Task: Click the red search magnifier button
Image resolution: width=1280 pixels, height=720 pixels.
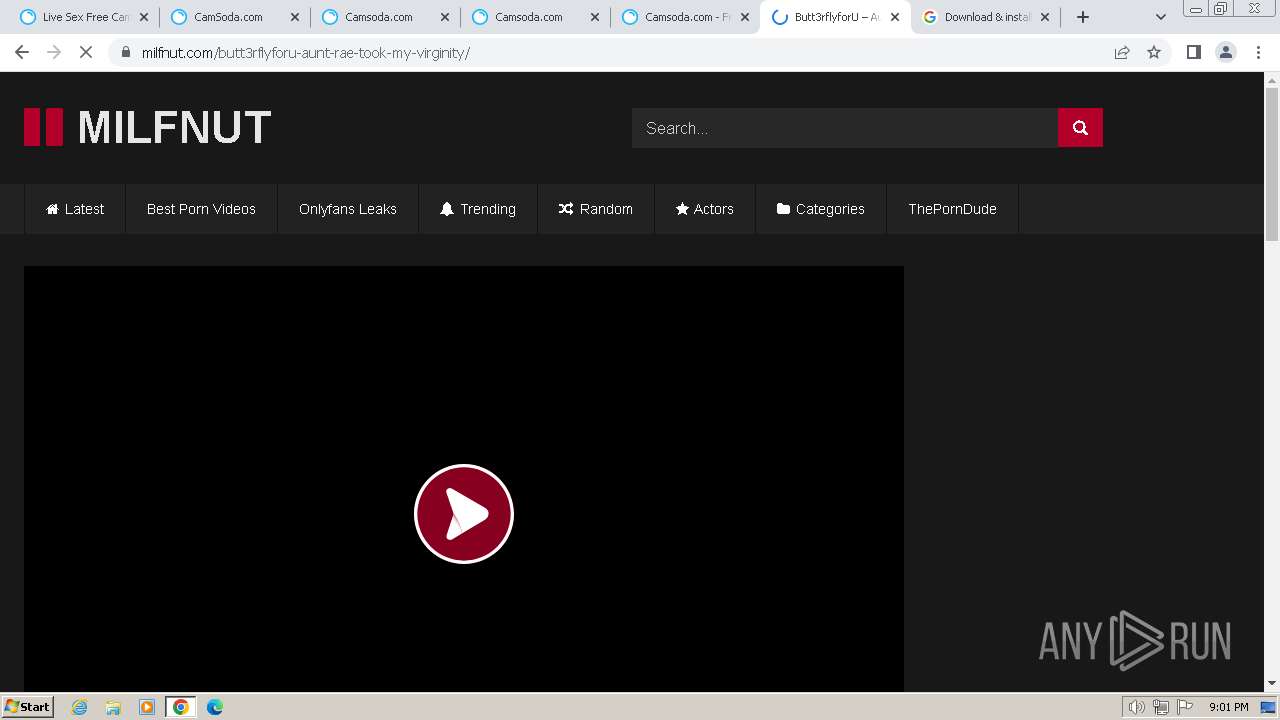Action: click(x=1080, y=128)
